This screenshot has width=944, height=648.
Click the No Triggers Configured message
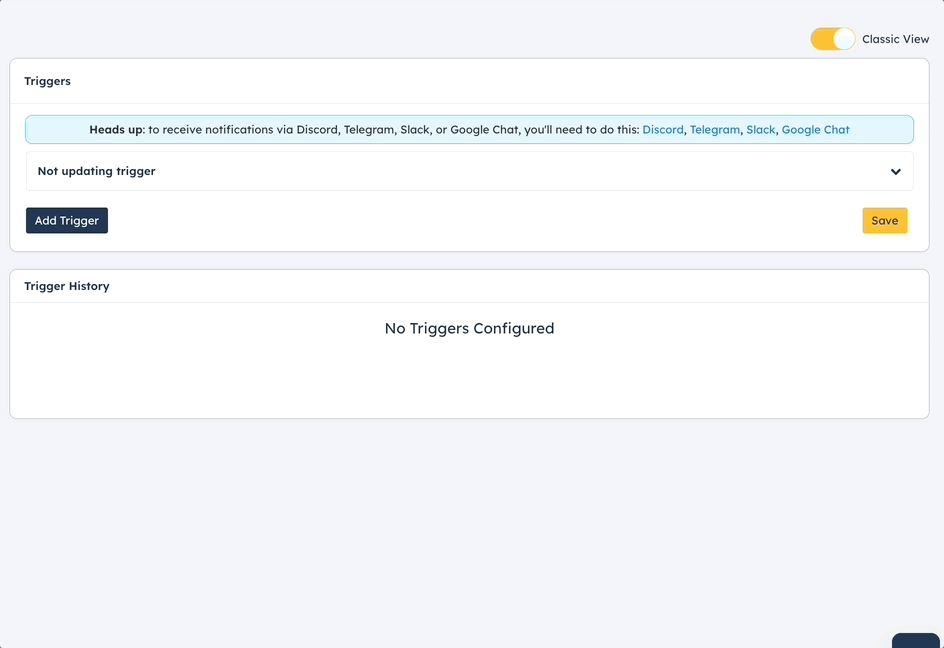(470, 328)
